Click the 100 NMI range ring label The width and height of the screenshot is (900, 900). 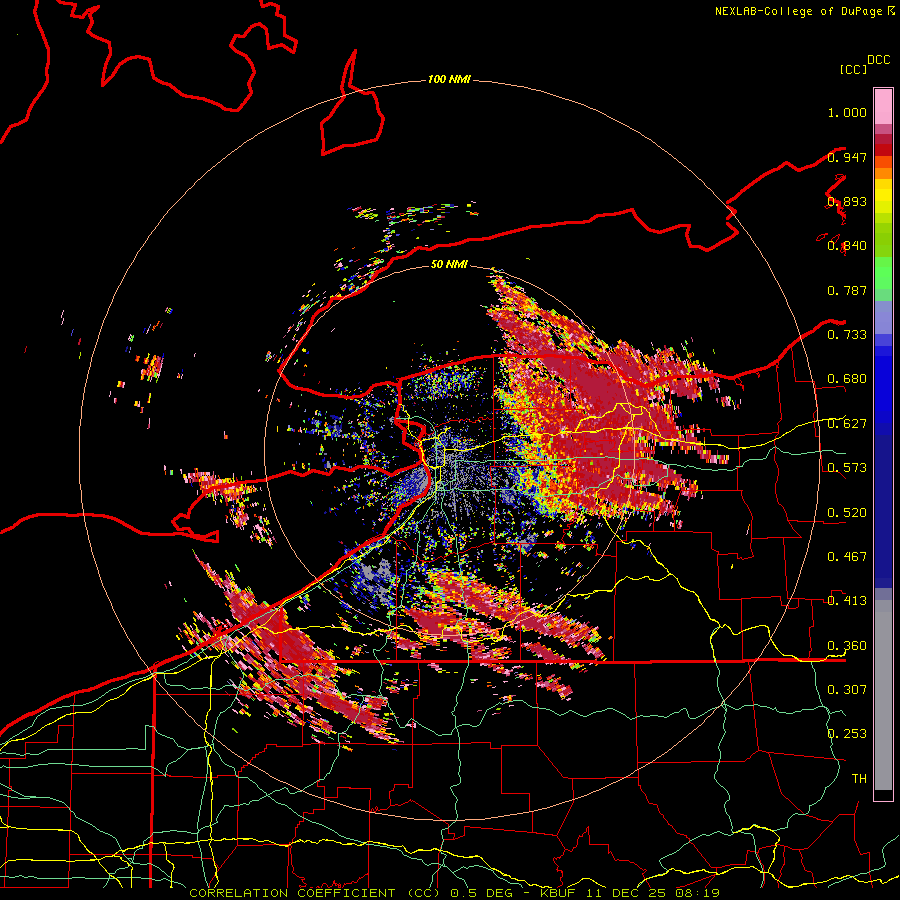[x=449, y=79]
